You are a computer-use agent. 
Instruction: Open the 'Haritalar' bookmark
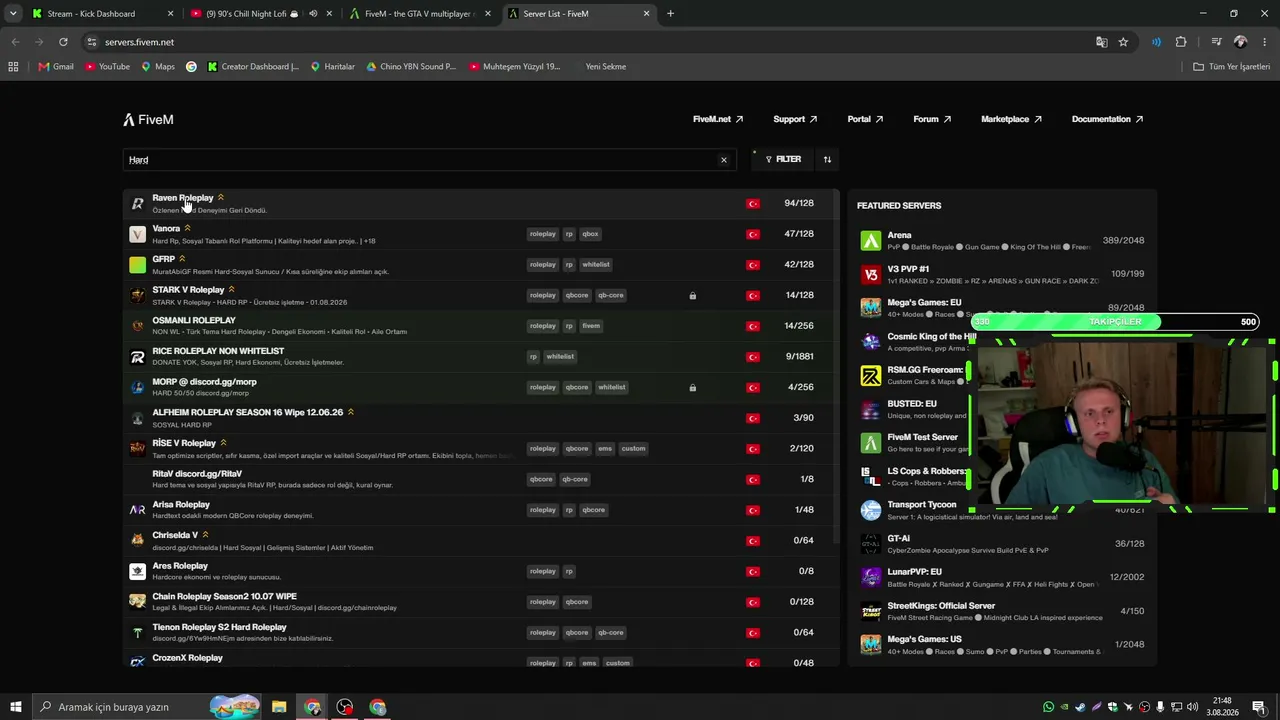click(333, 67)
